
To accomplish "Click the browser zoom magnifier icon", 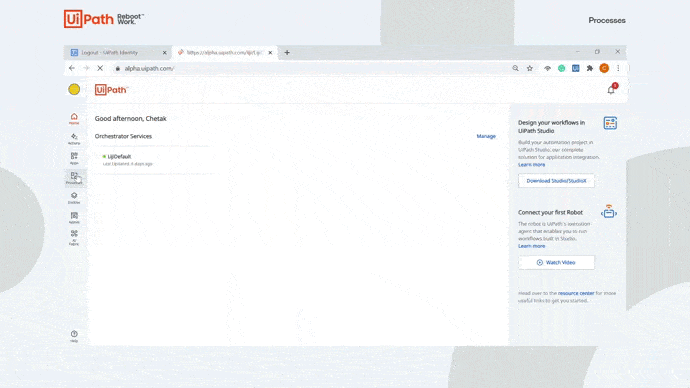I will pyautogui.click(x=515, y=68).
